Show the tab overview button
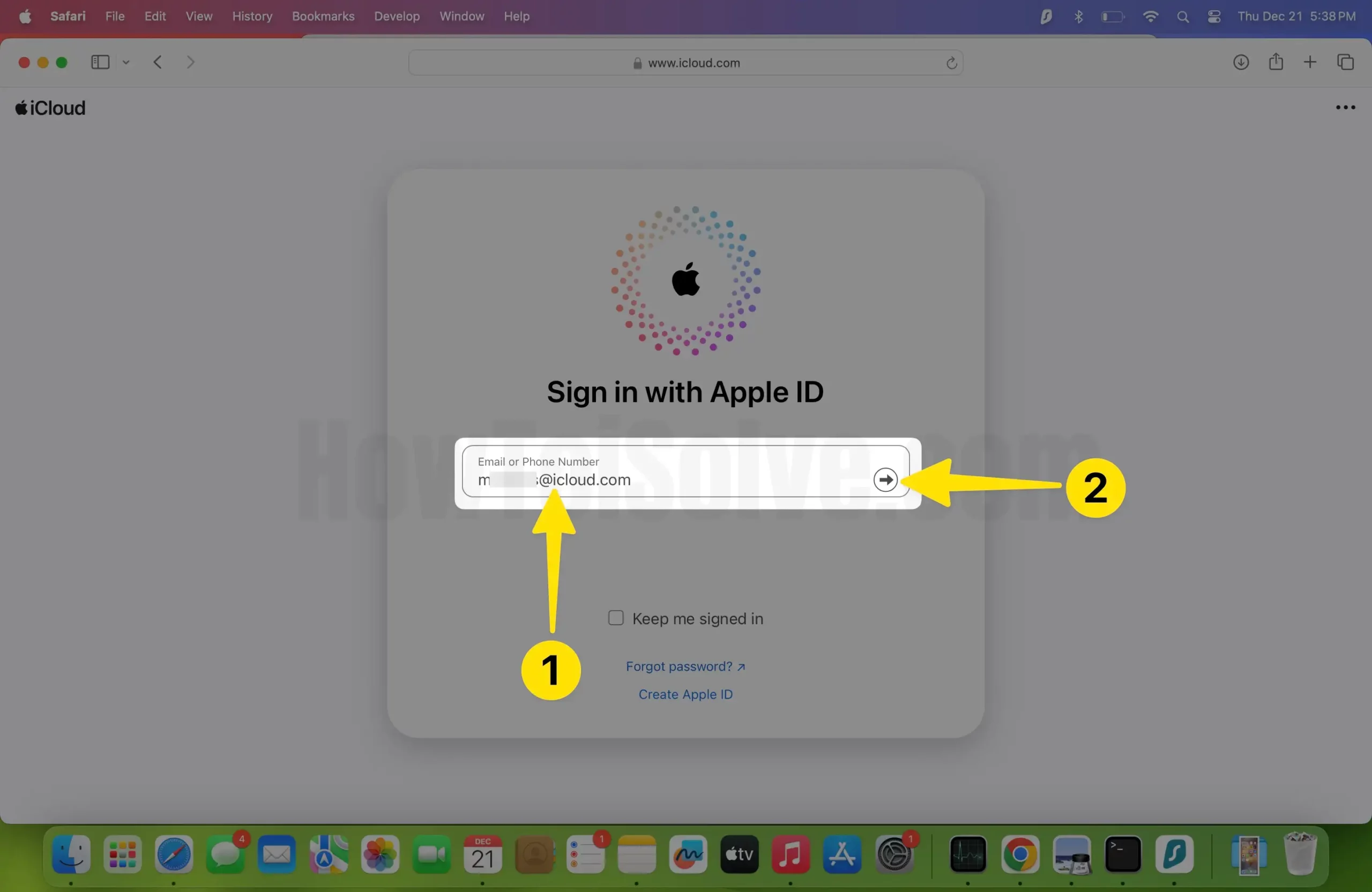Viewport: 1372px width, 892px height. tap(1345, 62)
